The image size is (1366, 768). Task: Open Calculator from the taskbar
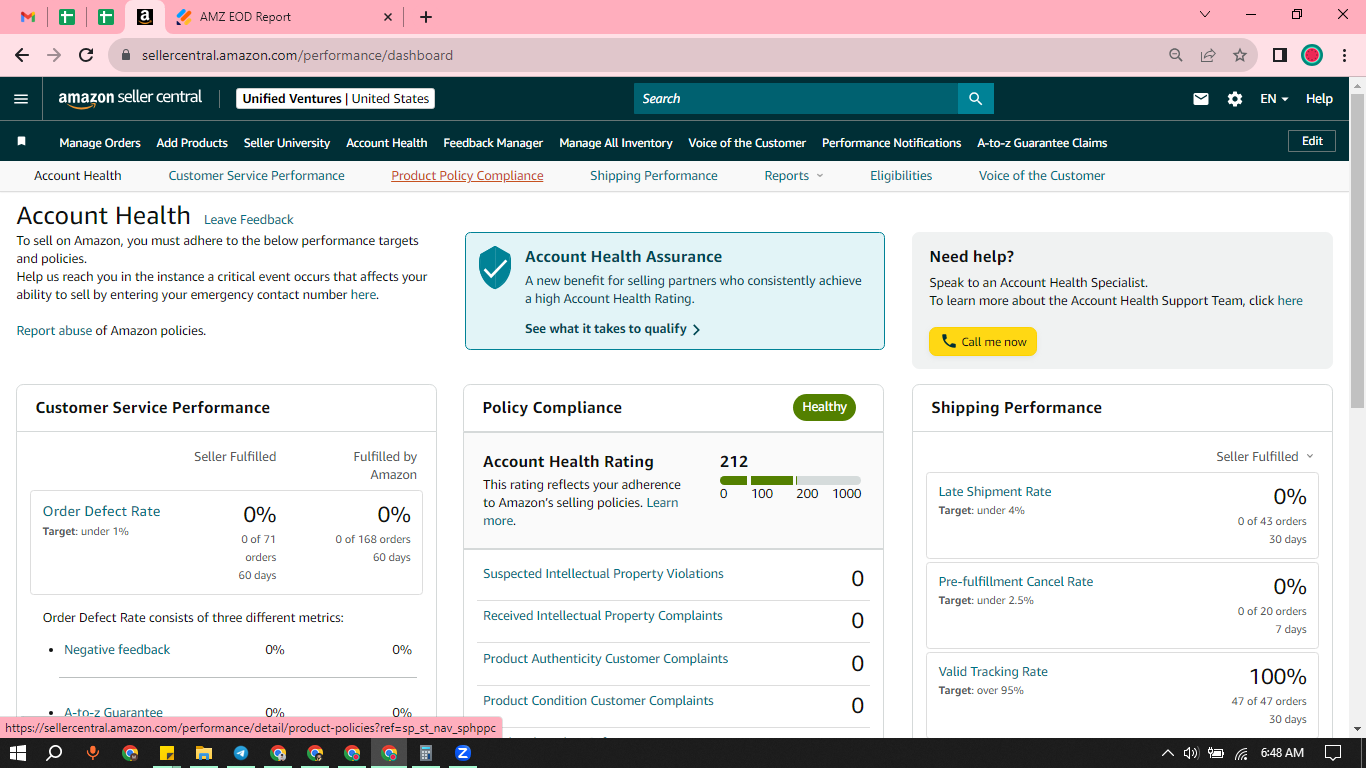coord(425,753)
